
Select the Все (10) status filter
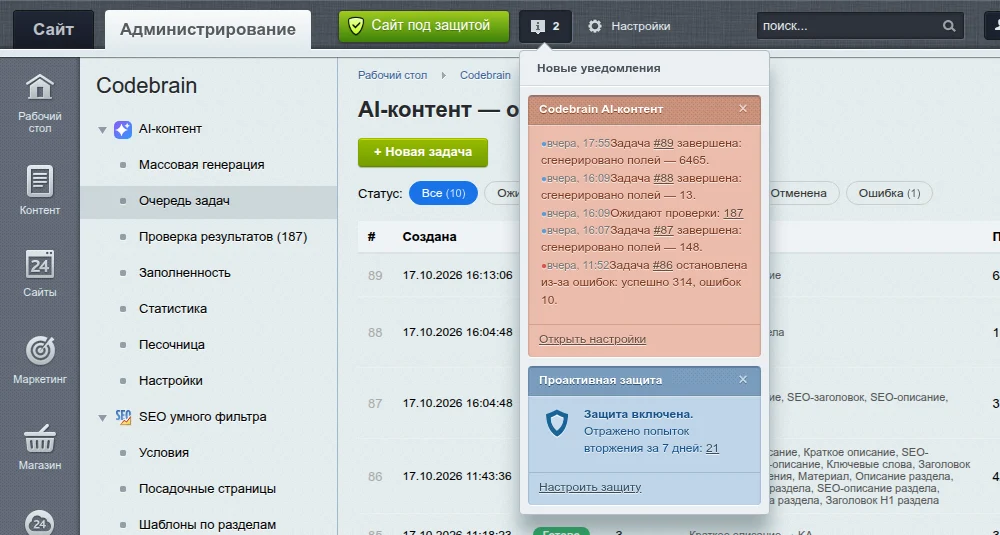[443, 193]
